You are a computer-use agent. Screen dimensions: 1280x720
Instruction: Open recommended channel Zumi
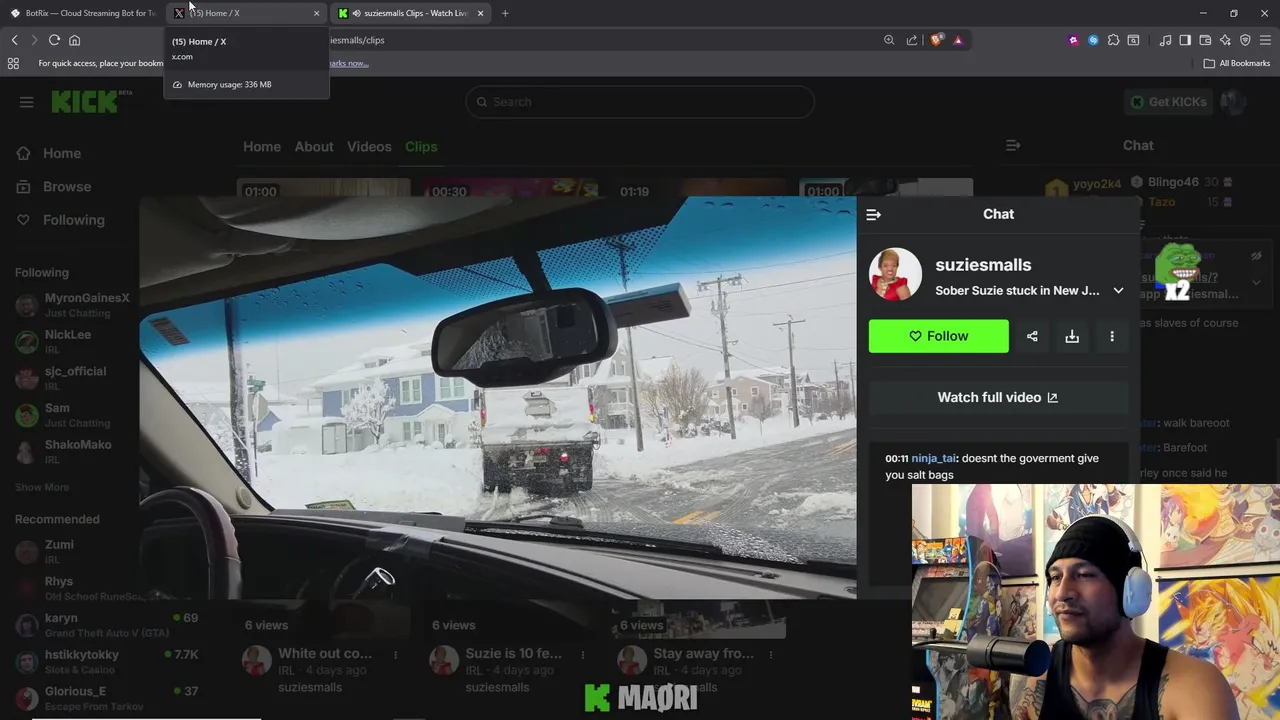click(x=72, y=551)
